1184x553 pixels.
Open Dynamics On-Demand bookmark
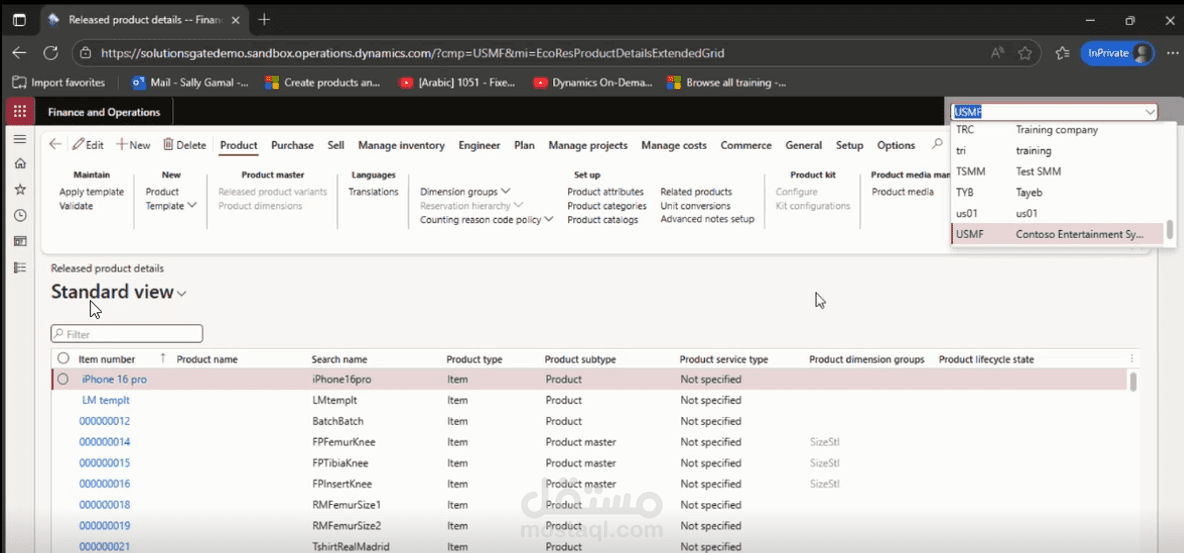[592, 82]
